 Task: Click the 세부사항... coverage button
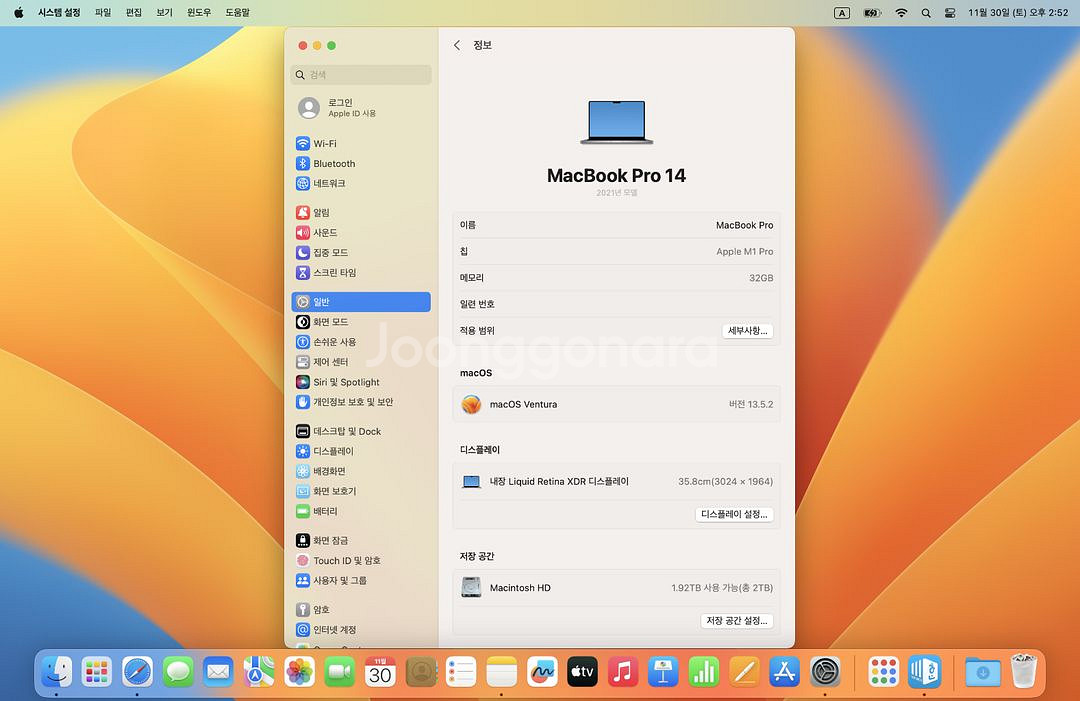click(747, 331)
